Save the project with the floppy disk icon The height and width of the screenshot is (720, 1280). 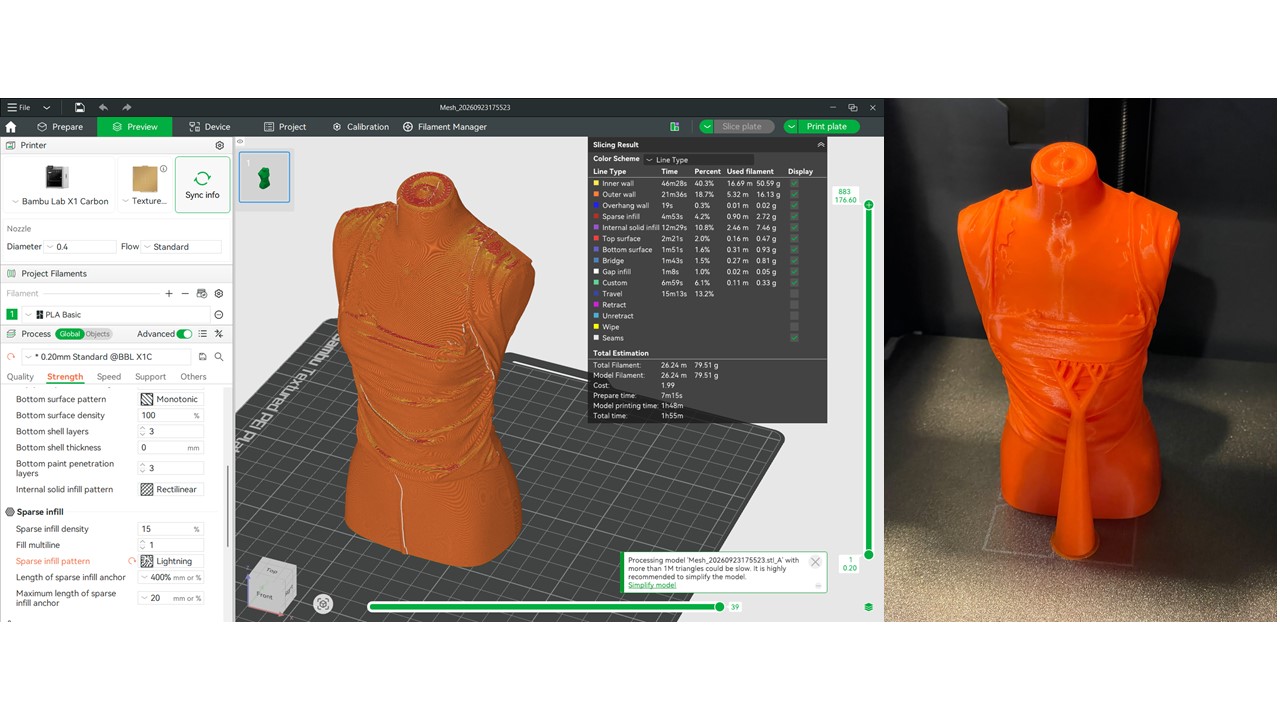pyautogui.click(x=79, y=107)
